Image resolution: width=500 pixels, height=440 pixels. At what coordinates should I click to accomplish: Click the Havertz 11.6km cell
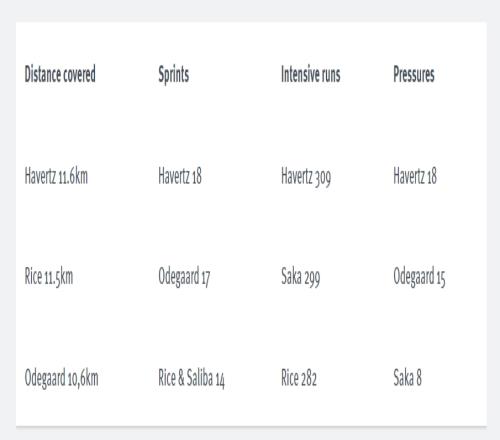(56, 176)
